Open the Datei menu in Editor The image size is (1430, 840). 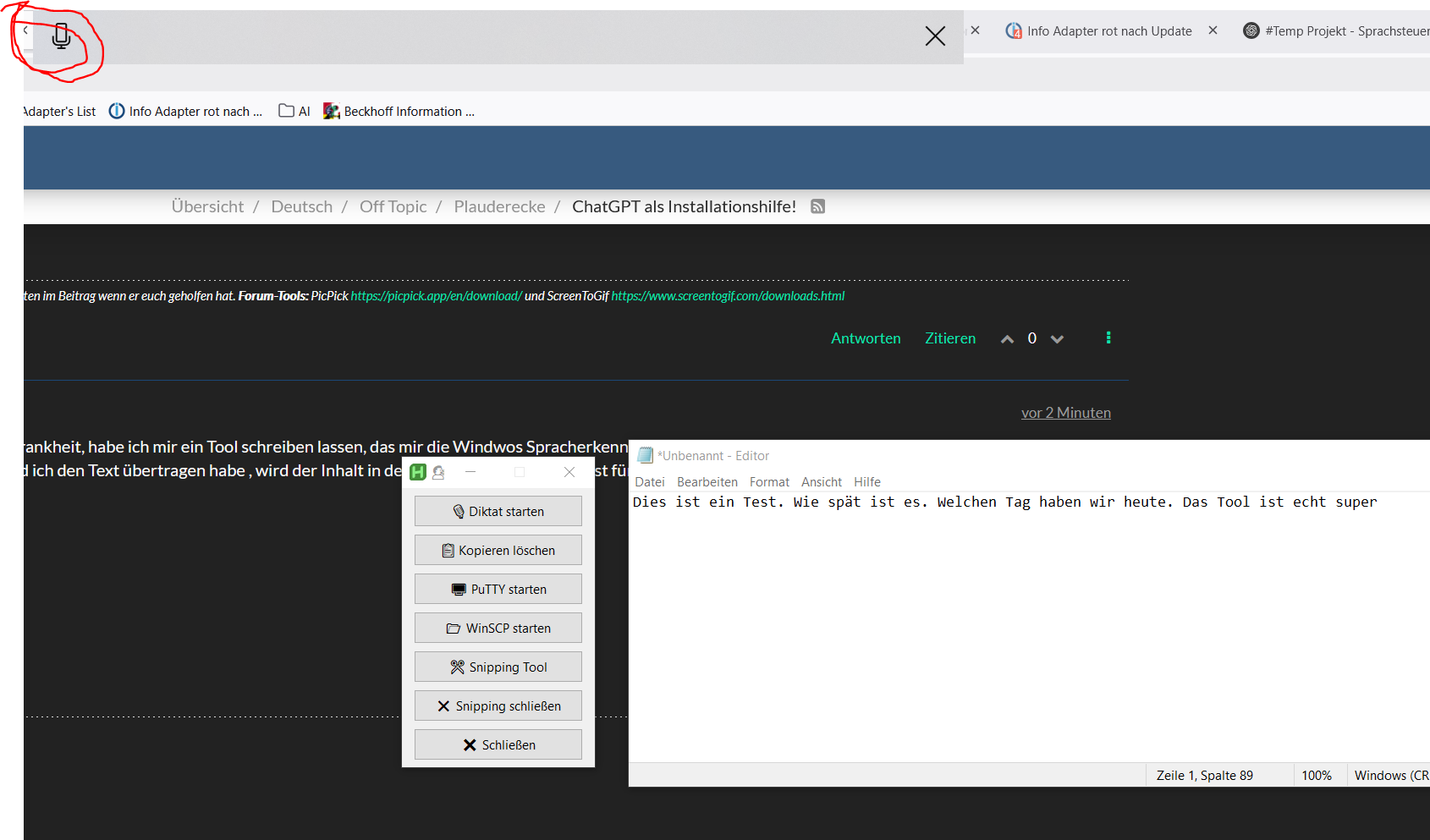point(650,482)
